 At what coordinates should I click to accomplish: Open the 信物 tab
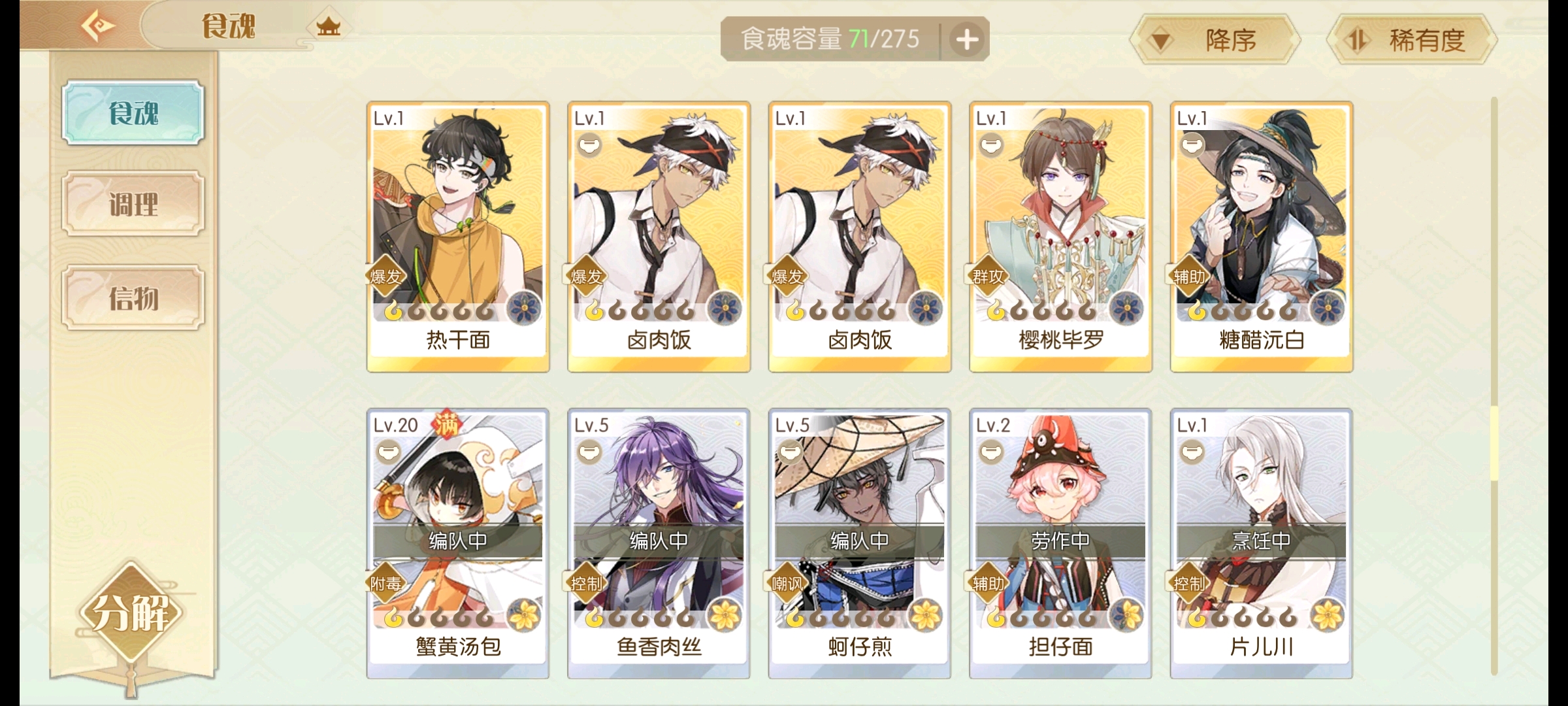pos(133,298)
